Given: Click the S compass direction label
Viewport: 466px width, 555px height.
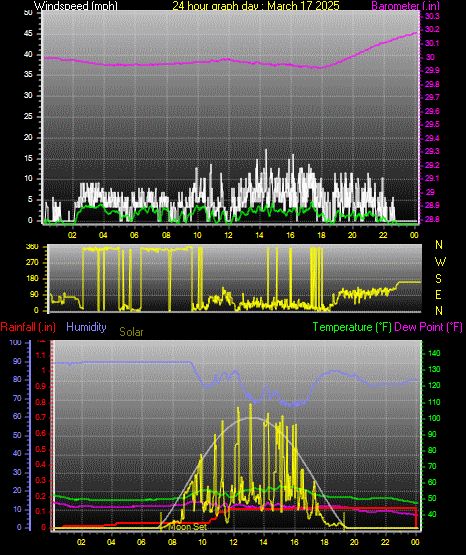Looking at the screenshot, I should (x=438, y=279).
